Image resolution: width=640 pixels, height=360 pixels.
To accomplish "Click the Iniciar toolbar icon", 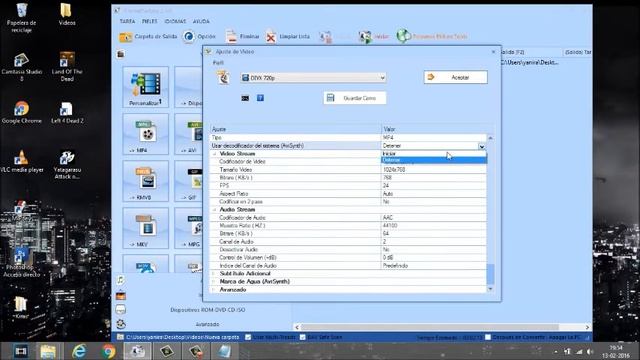I will coord(365,37).
